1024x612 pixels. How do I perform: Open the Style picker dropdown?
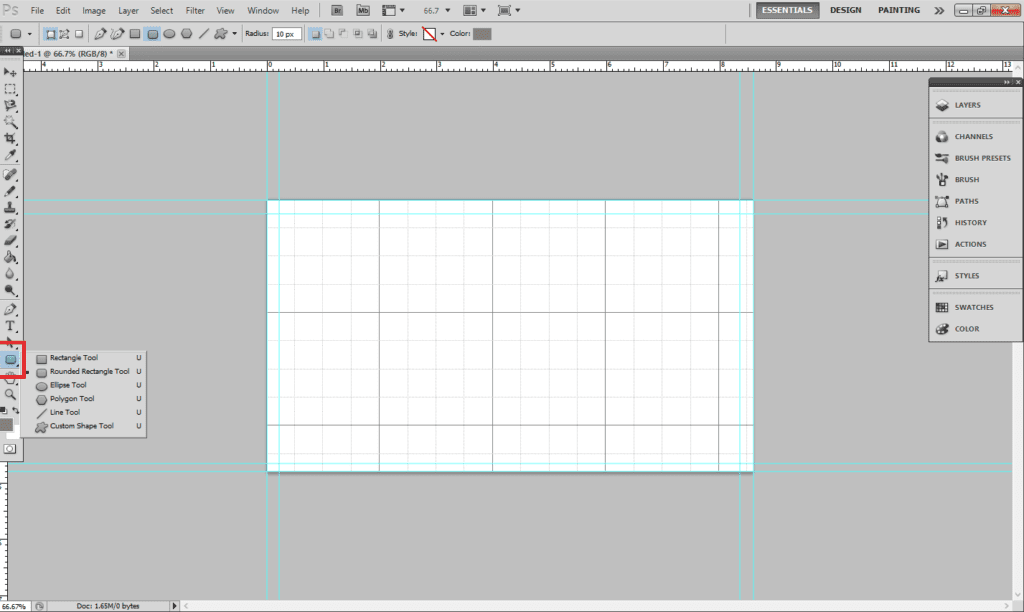(441, 34)
